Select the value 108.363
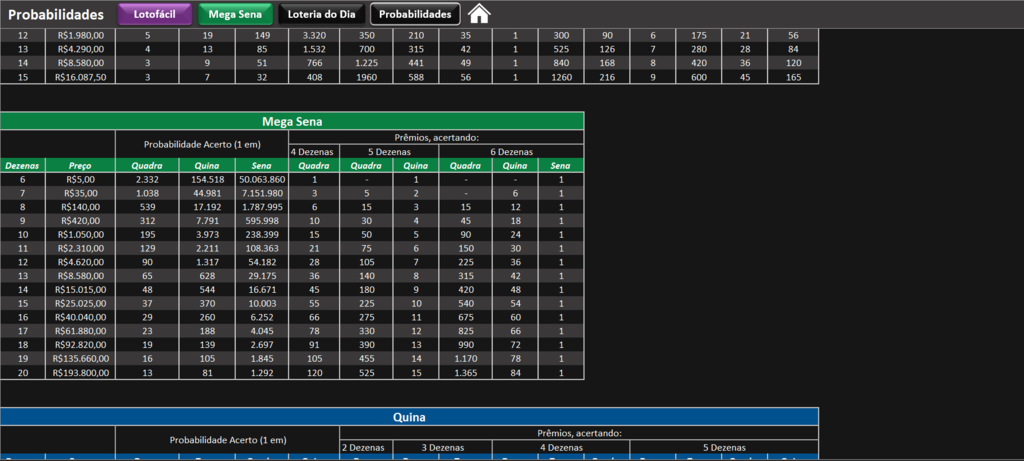 (262, 248)
